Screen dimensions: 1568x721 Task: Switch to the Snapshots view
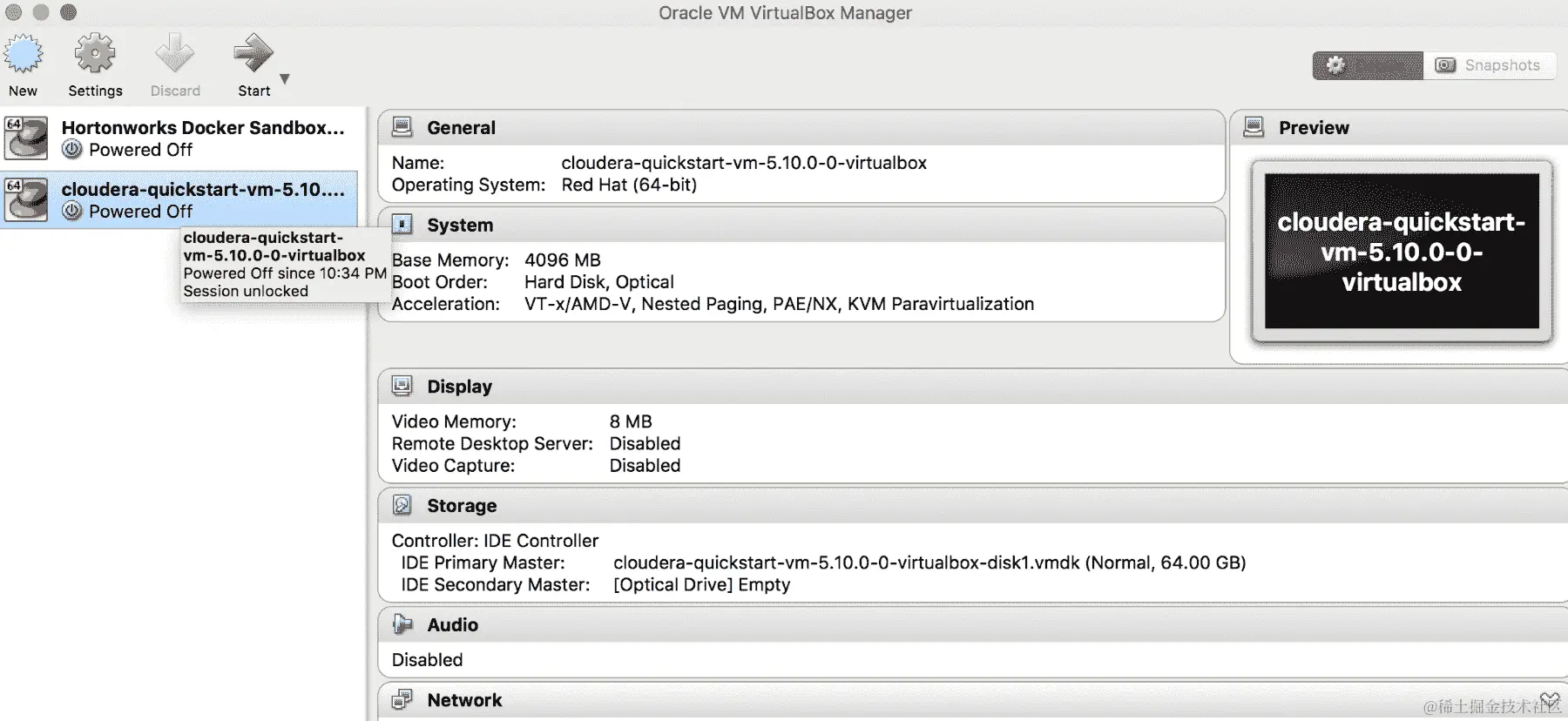pos(1489,65)
